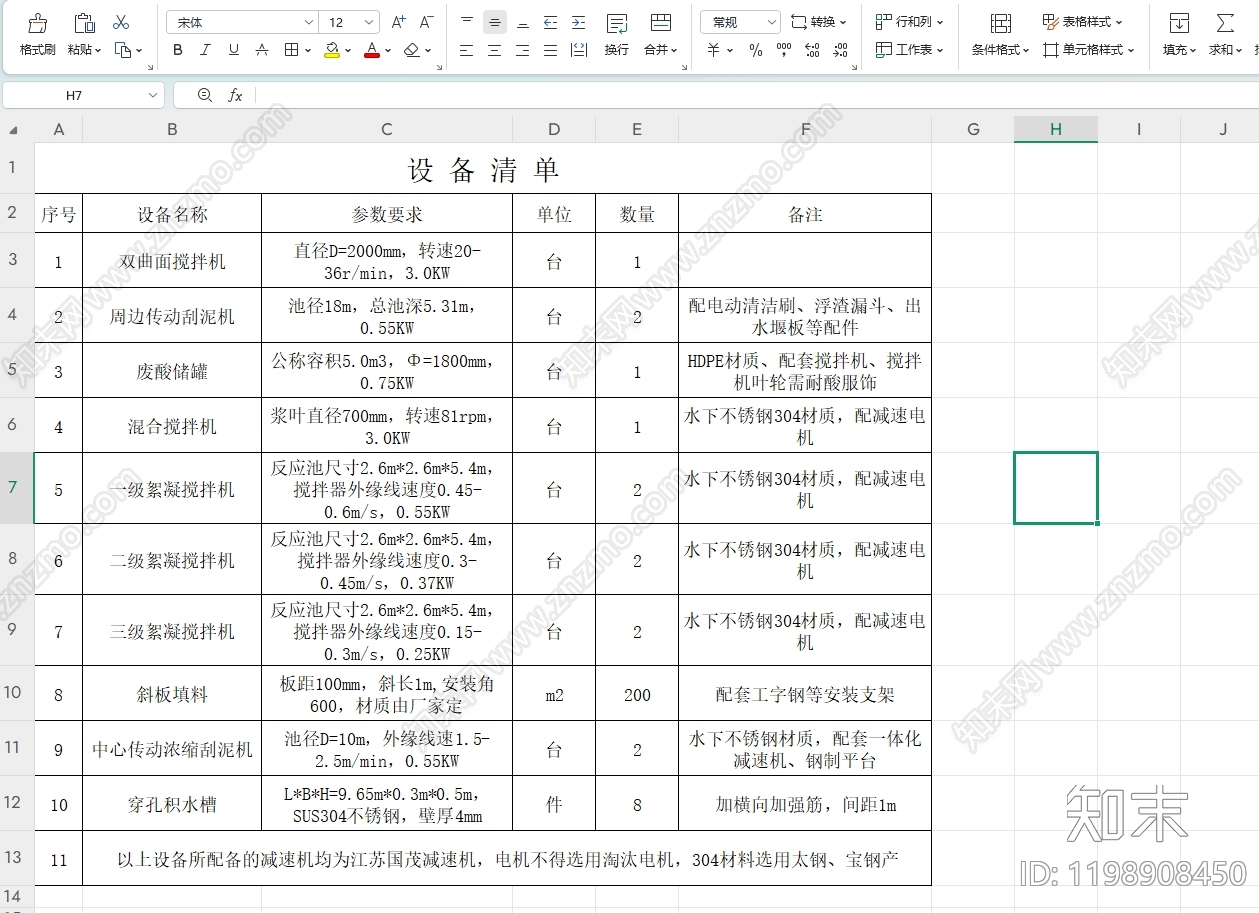Click the justify alignment icon
1259x913 pixels.
(550, 50)
